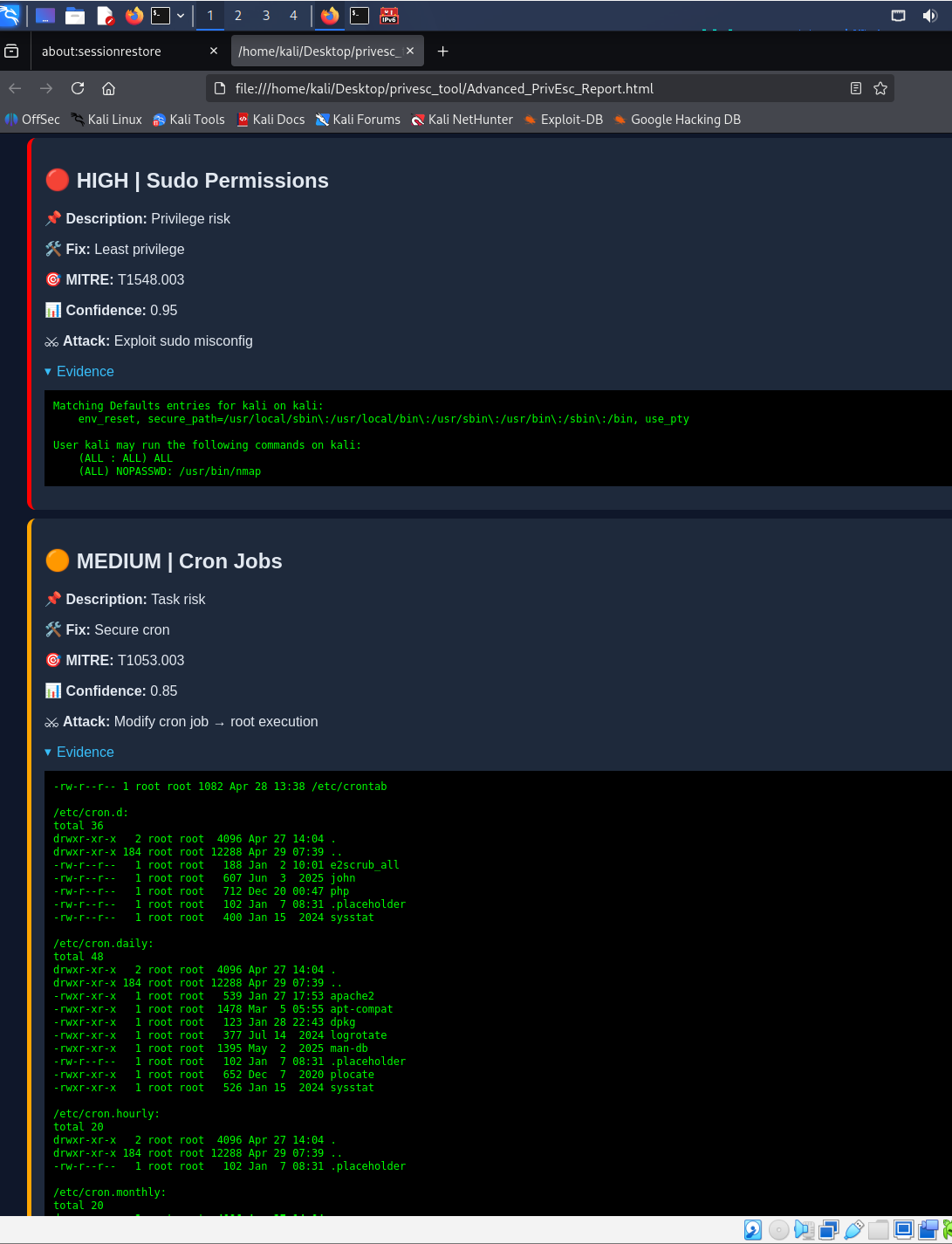The image size is (952, 1244).
Task: Toggle reader view for this page
Action: pos(856,88)
